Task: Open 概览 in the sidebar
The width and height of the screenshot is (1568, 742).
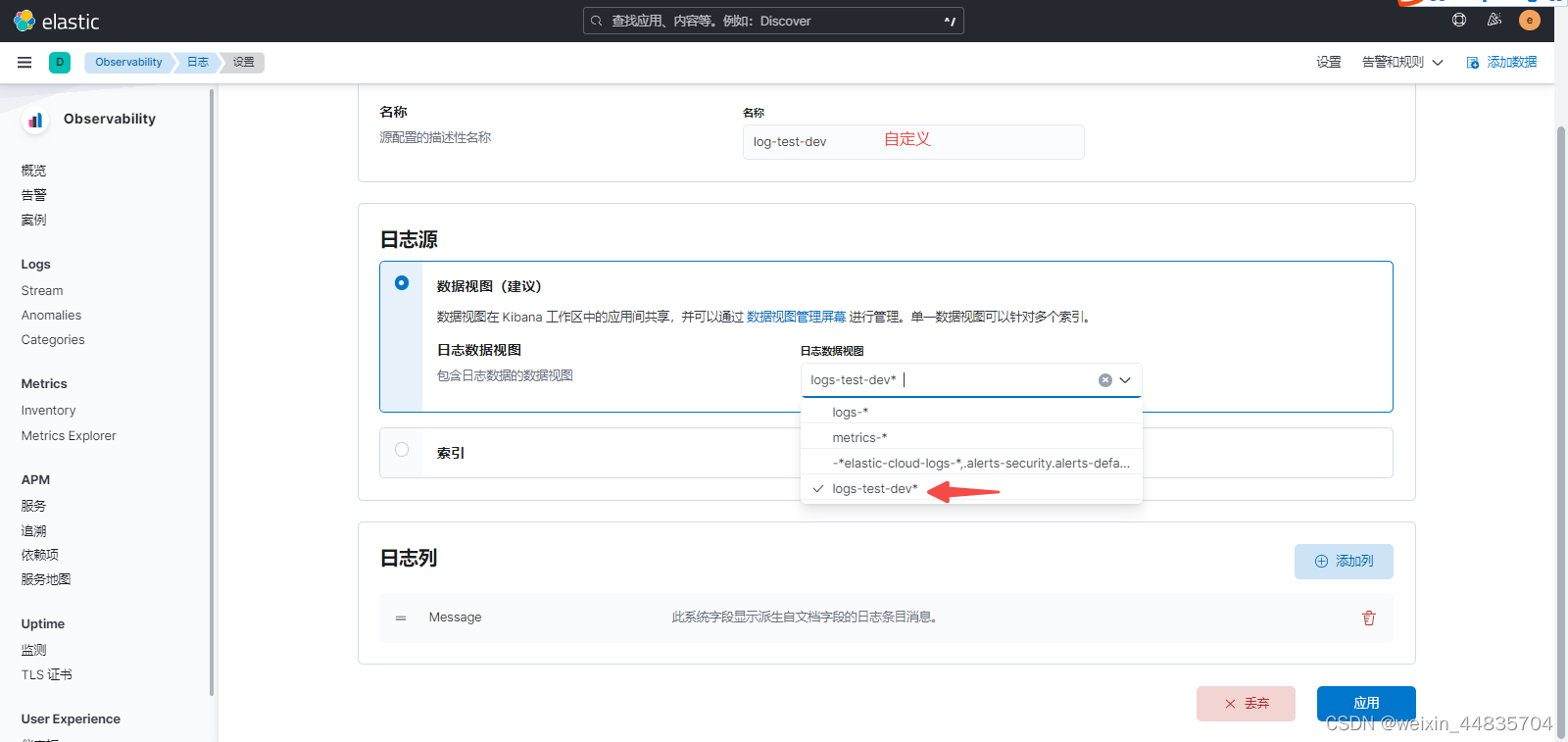Action: point(33,171)
